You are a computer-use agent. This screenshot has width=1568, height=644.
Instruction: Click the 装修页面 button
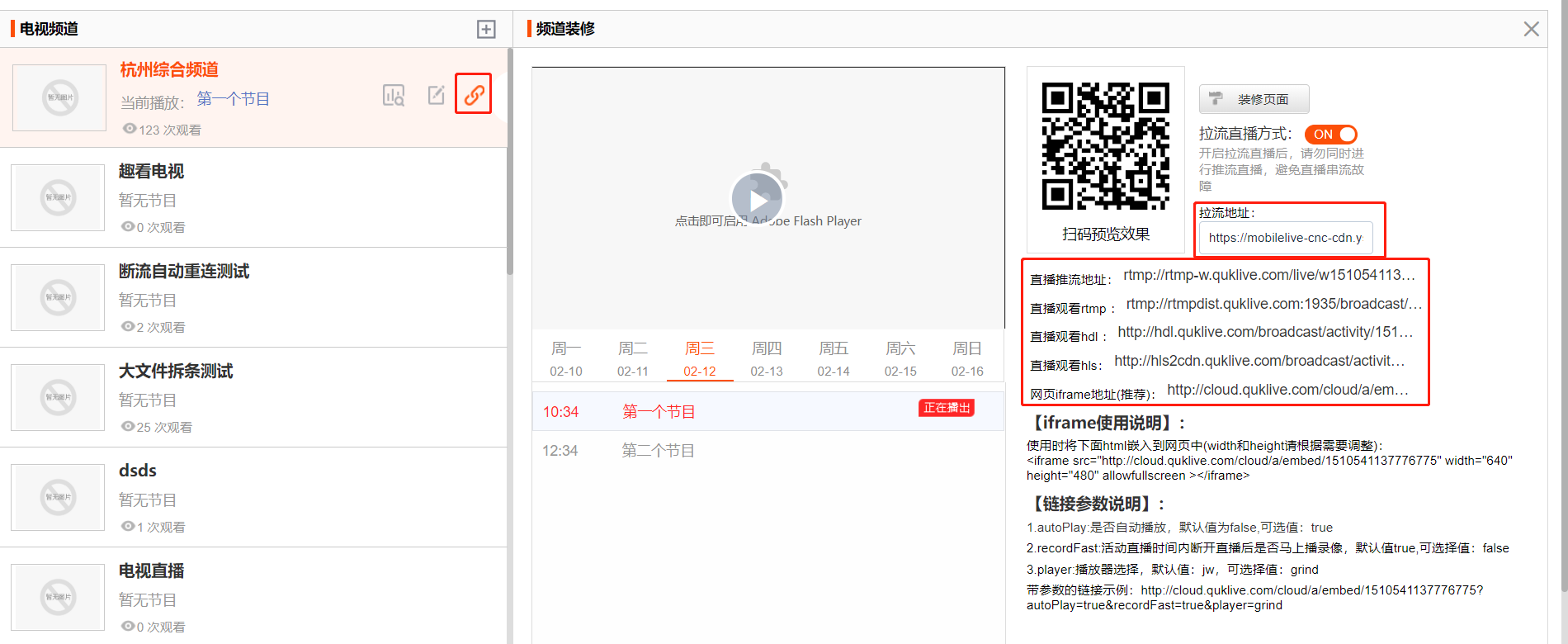click(1254, 99)
